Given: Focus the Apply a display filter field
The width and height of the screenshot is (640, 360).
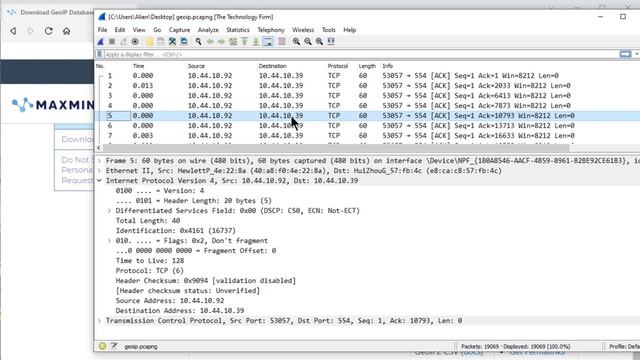Looking at the screenshot, I should click(x=361, y=54).
